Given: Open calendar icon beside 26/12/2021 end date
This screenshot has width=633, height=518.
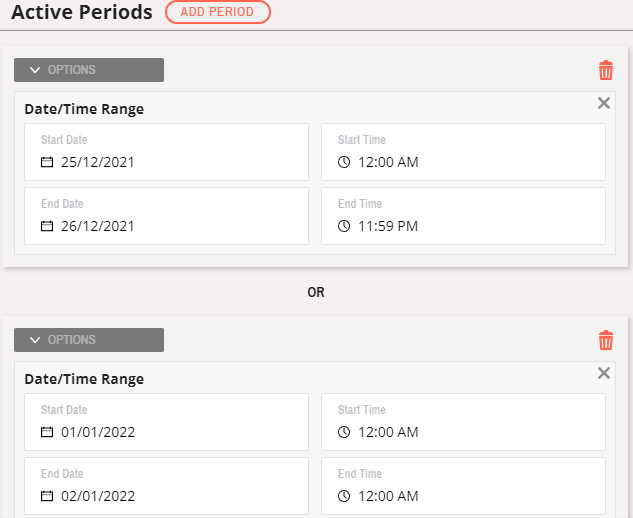Looking at the screenshot, I should [x=47, y=226].
